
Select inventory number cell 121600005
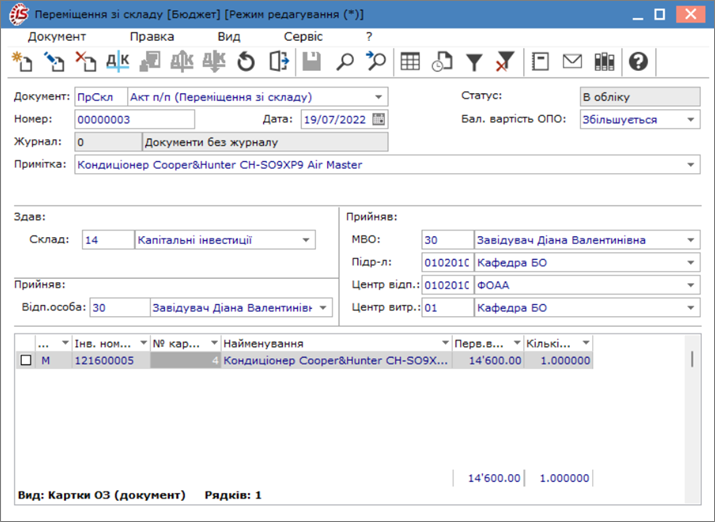[111, 361]
